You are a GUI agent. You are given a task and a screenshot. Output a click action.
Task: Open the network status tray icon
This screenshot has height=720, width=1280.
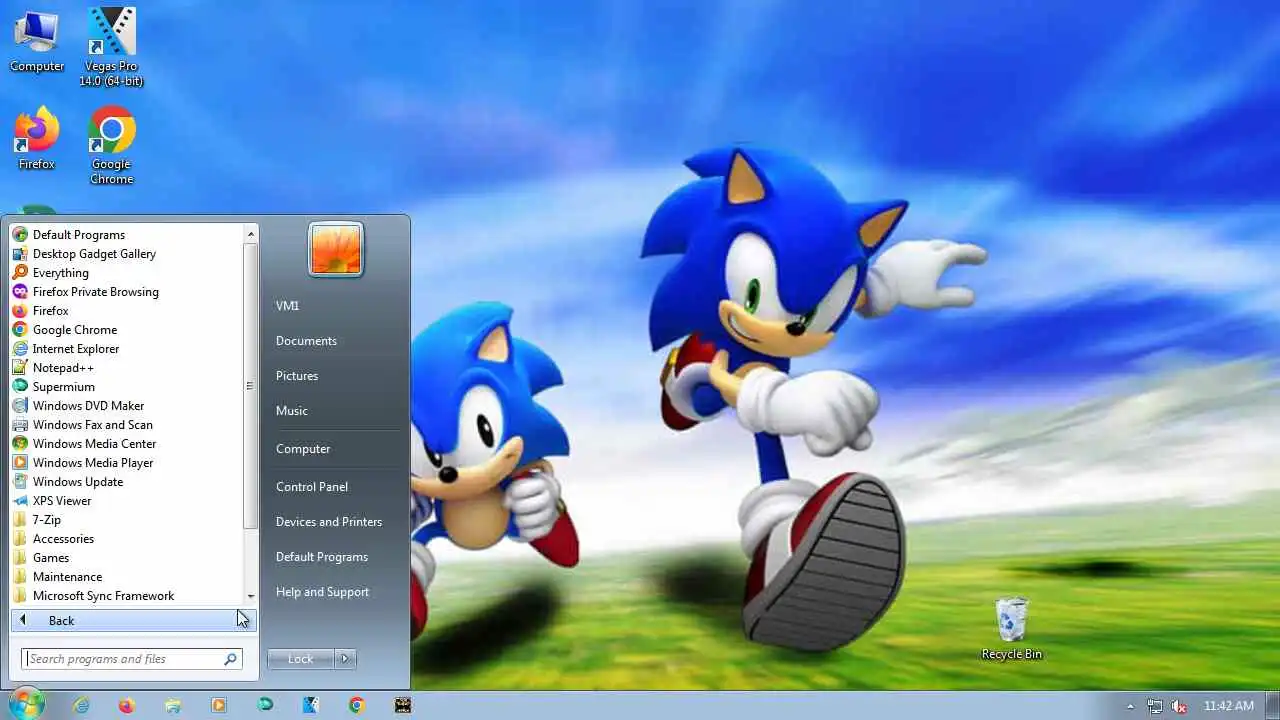(1155, 706)
